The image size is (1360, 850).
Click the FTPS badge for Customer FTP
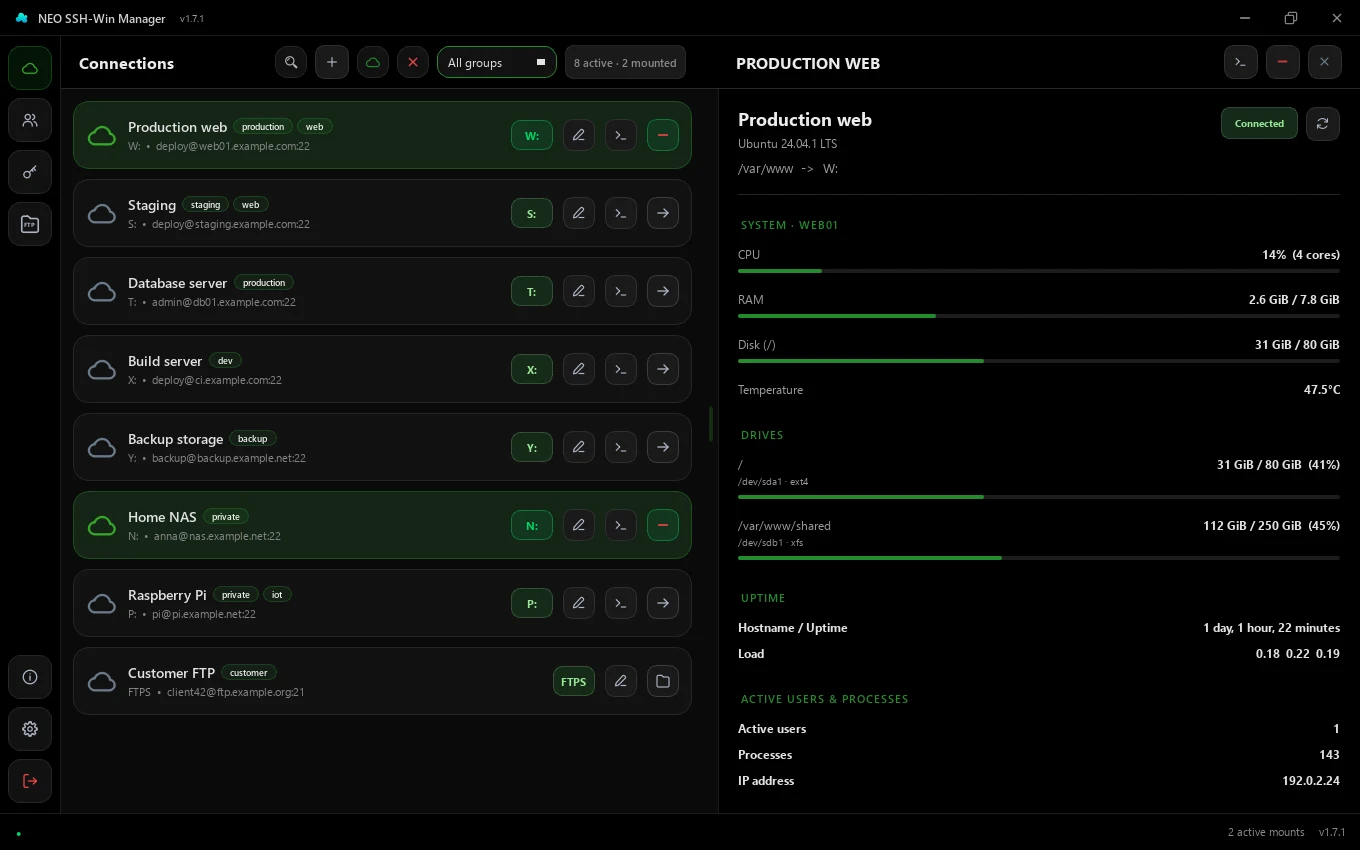coord(574,681)
